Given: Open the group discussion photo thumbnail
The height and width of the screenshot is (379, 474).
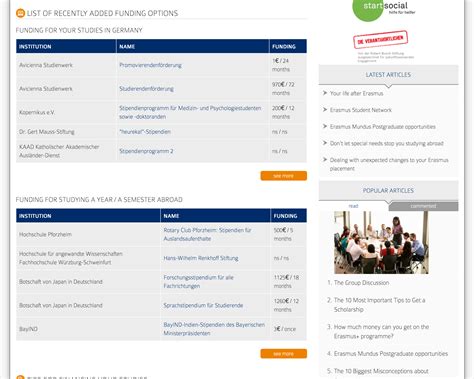Looking at the screenshot, I should click(x=381, y=242).
